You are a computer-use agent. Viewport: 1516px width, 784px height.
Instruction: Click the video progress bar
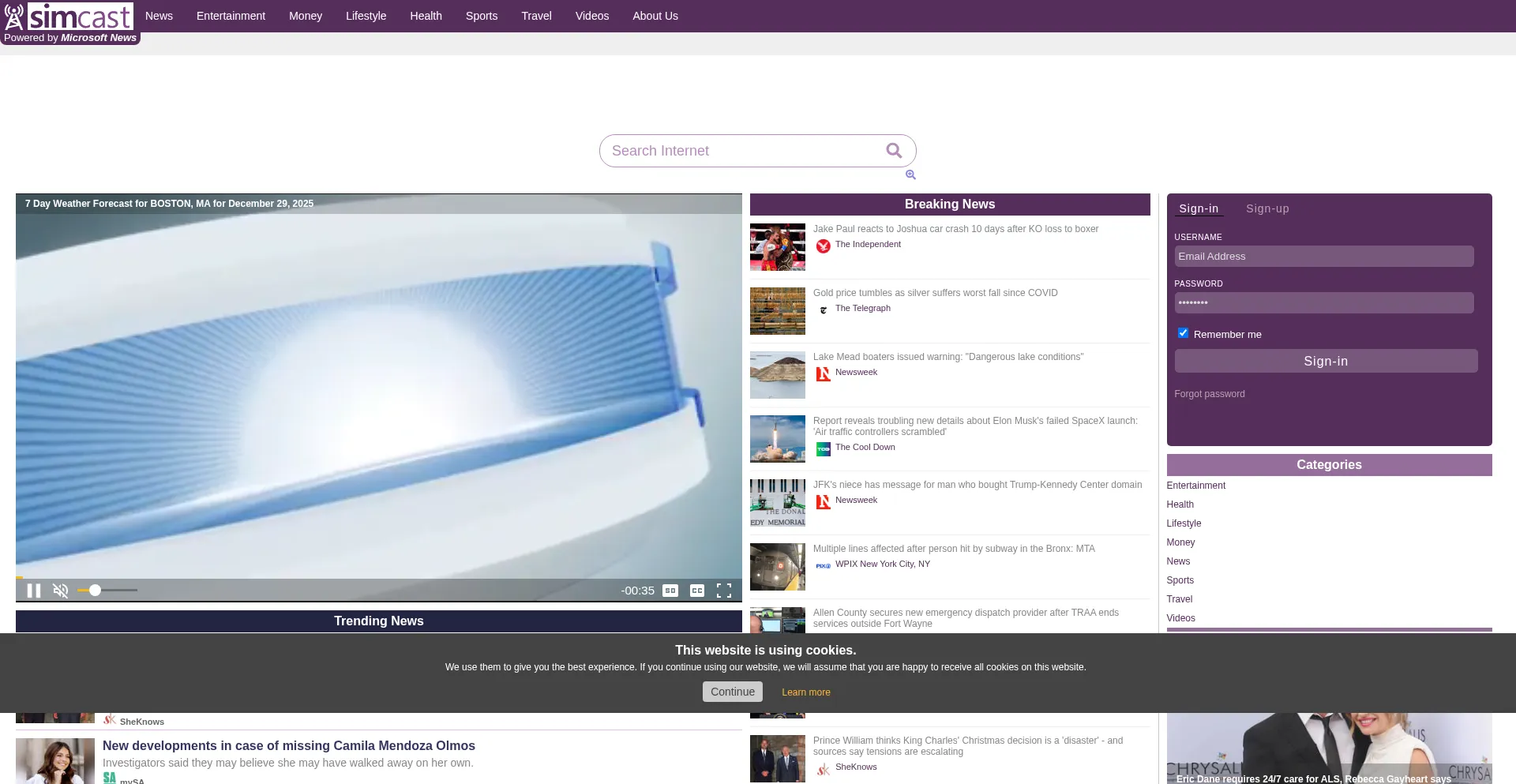(379, 578)
